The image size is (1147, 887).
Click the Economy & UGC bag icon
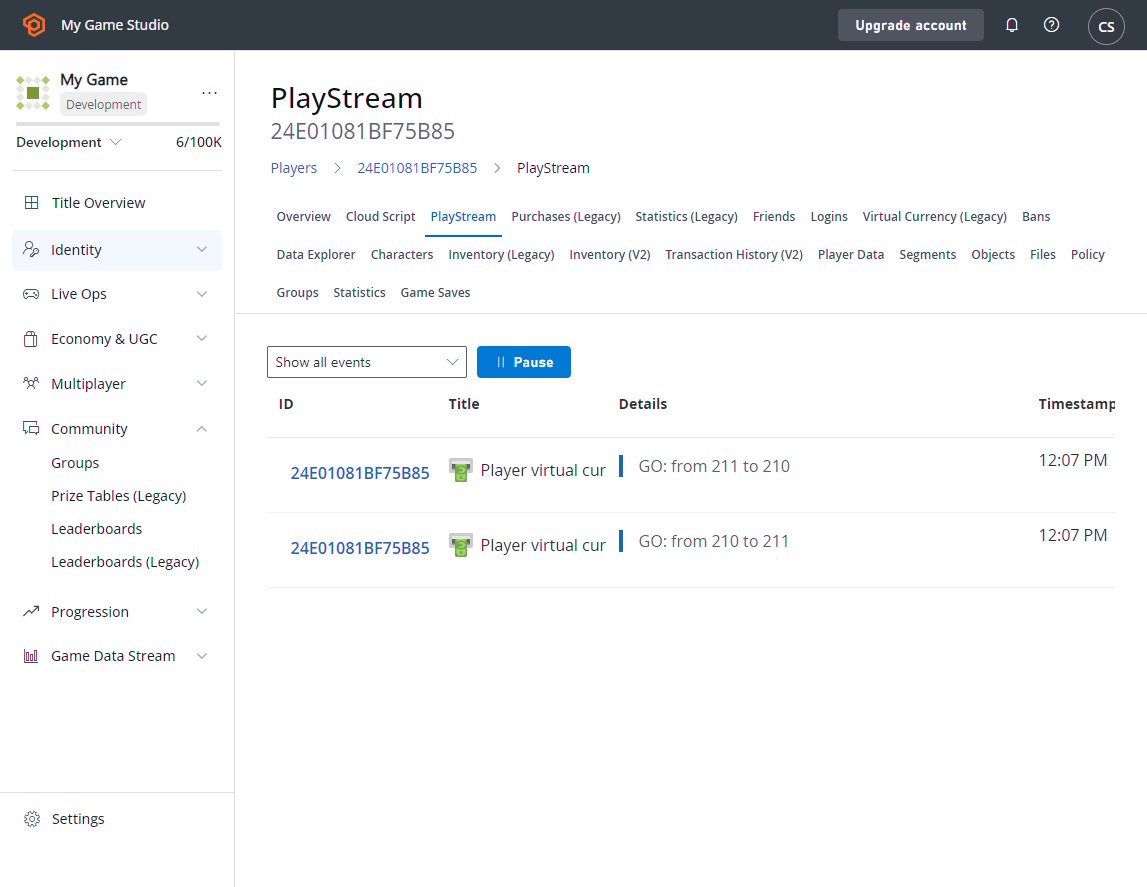click(x=31, y=339)
